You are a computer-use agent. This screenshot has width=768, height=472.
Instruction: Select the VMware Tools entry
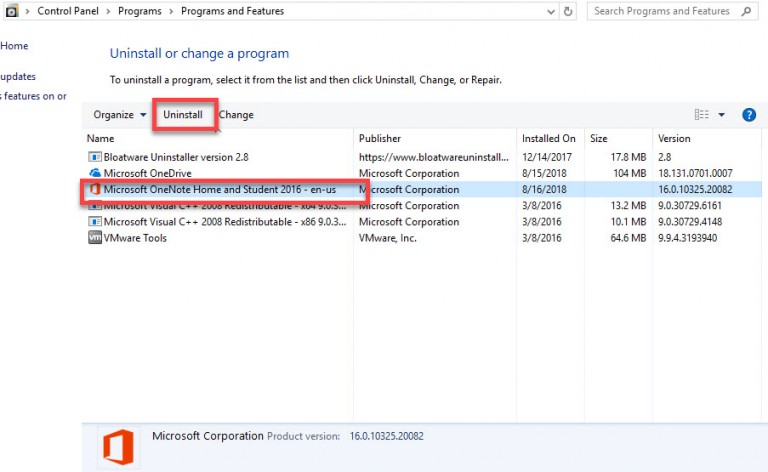click(x=135, y=238)
